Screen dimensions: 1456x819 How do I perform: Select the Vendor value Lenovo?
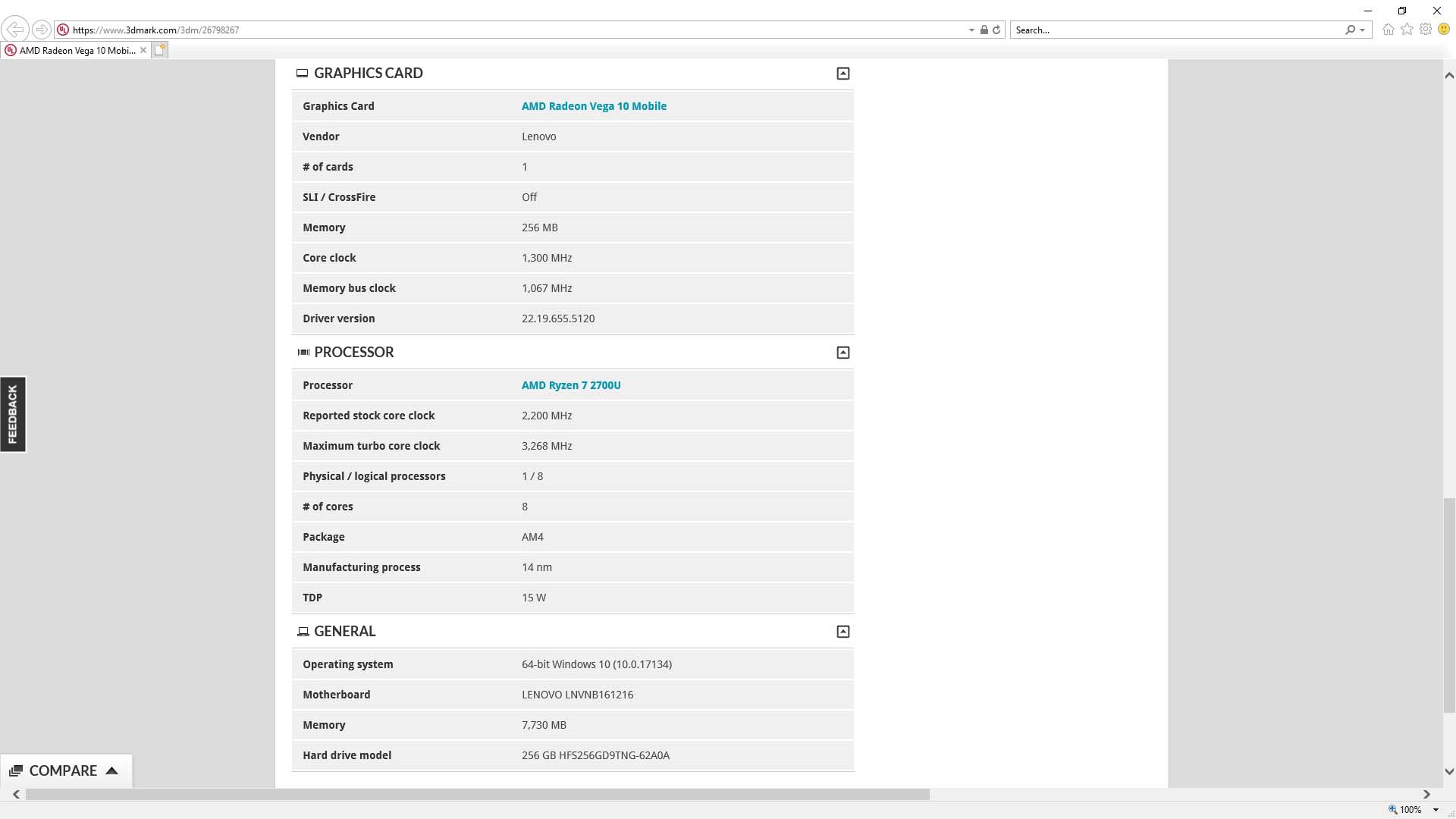click(539, 136)
